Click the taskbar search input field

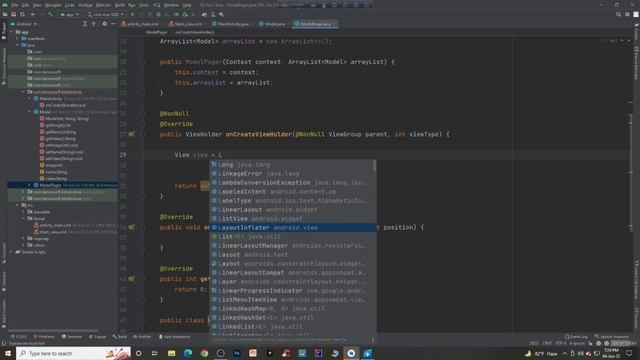(x=74, y=353)
